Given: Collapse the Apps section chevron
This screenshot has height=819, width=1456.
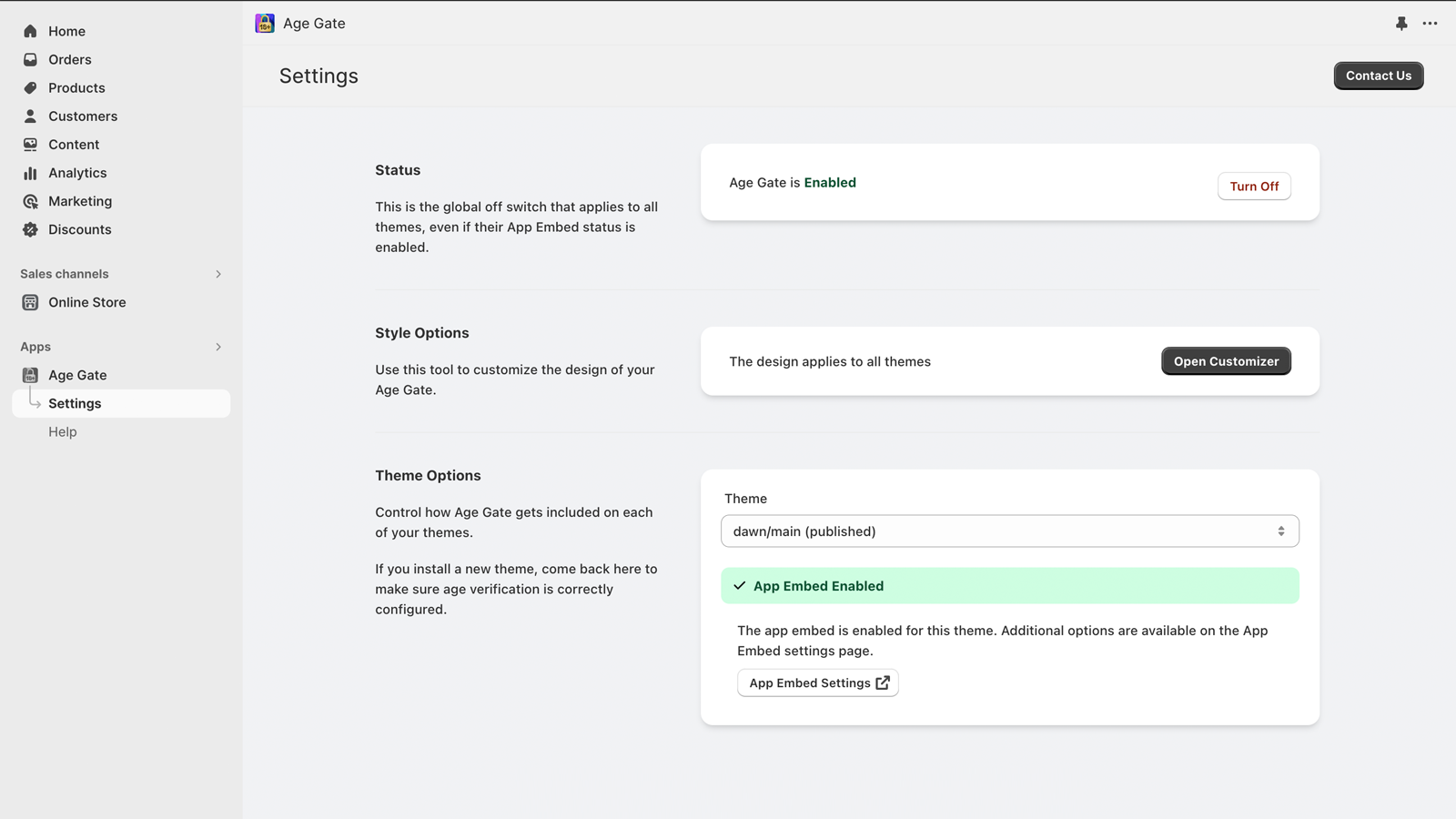Looking at the screenshot, I should click(217, 347).
